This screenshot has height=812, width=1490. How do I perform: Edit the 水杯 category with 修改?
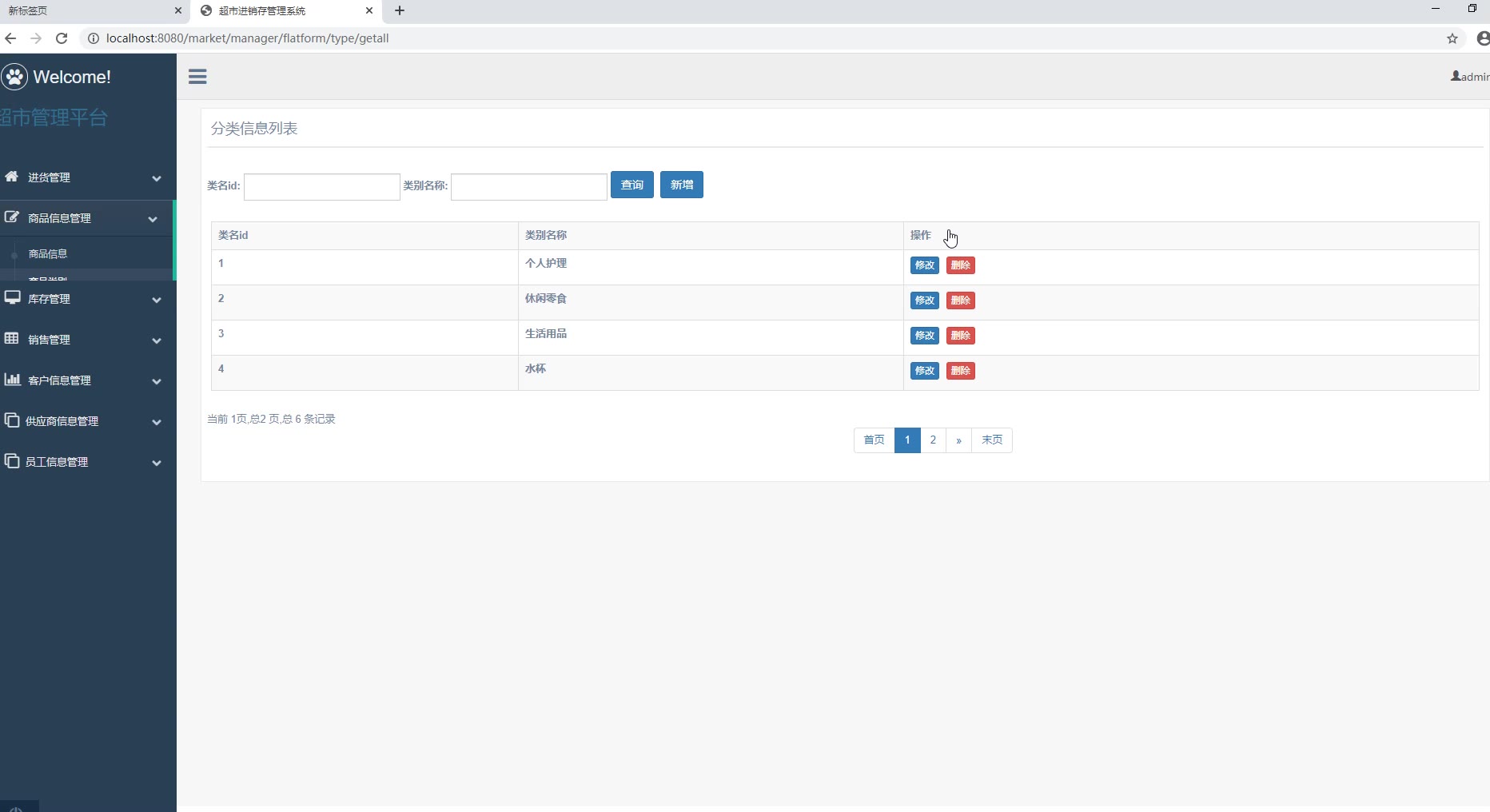(924, 371)
